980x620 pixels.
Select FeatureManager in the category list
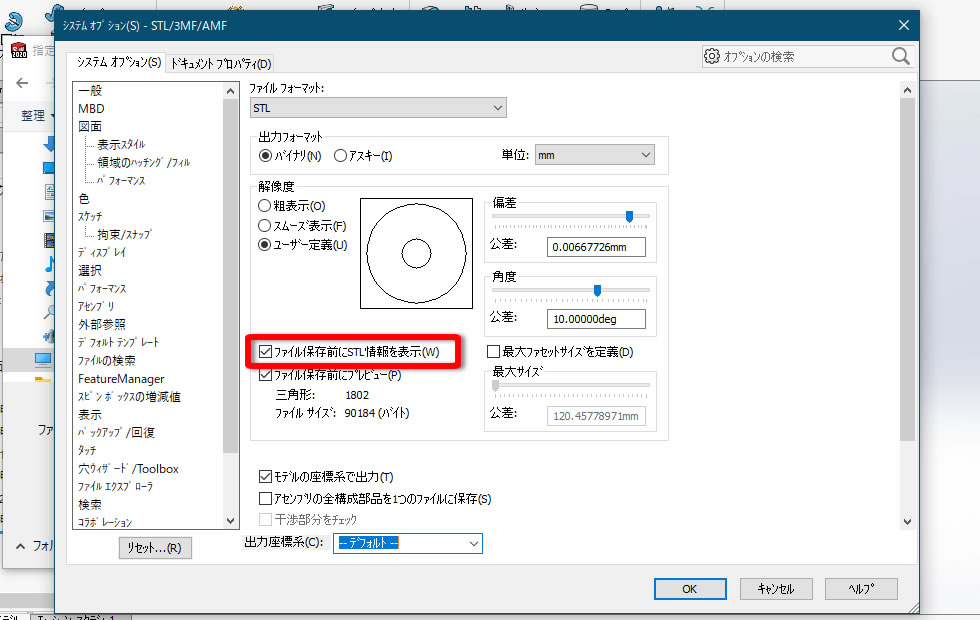pos(121,379)
